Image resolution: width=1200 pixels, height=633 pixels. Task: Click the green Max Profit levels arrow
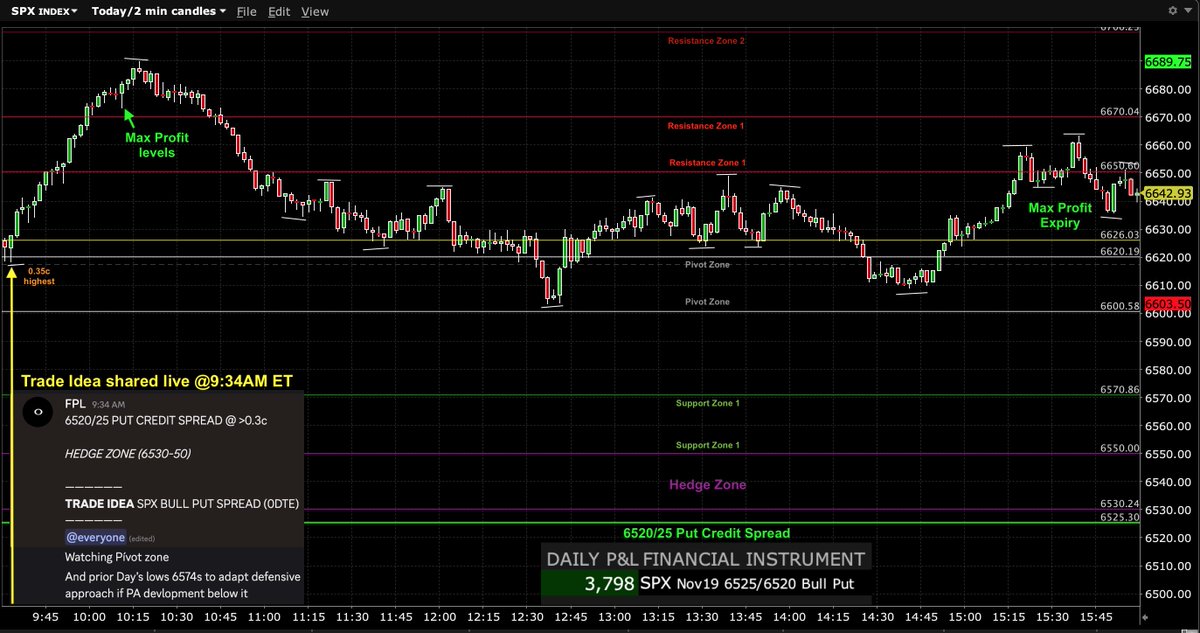(127, 117)
